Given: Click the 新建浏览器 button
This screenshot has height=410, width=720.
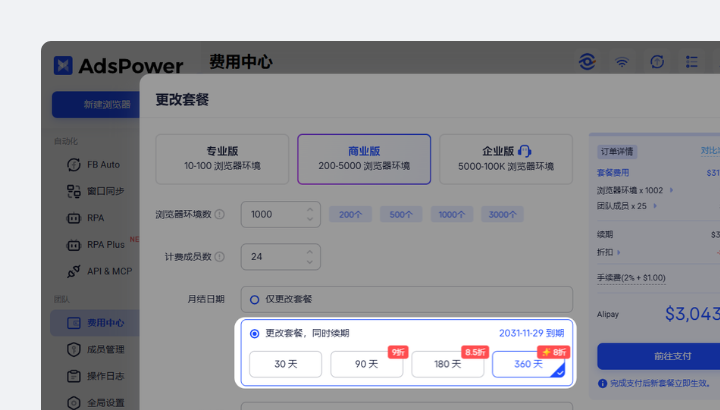Looking at the screenshot, I should click(96, 104).
